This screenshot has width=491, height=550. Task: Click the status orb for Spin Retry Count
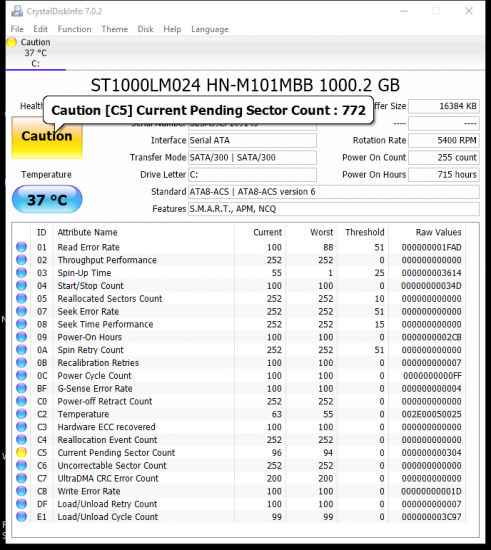(x=21, y=350)
